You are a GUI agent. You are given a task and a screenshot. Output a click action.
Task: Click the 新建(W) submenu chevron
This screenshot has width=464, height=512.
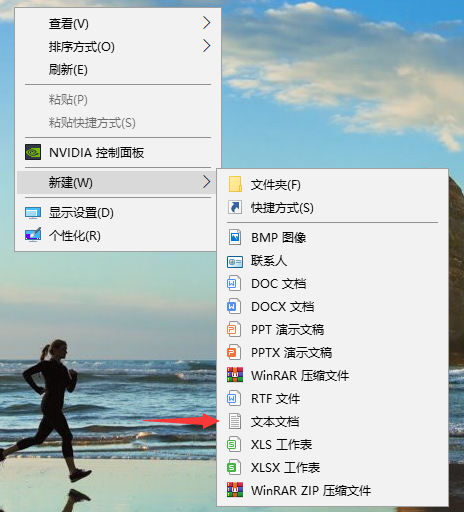[207, 182]
